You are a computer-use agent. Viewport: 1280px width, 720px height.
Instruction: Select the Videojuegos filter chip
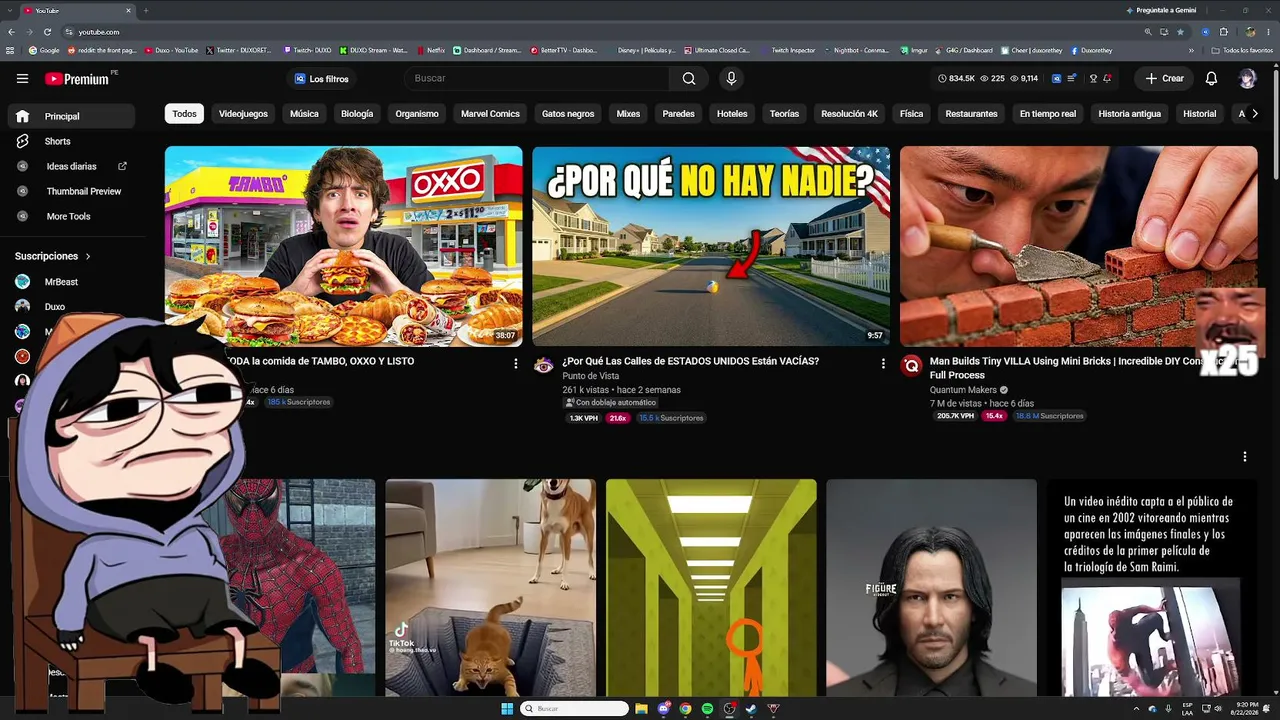243,114
